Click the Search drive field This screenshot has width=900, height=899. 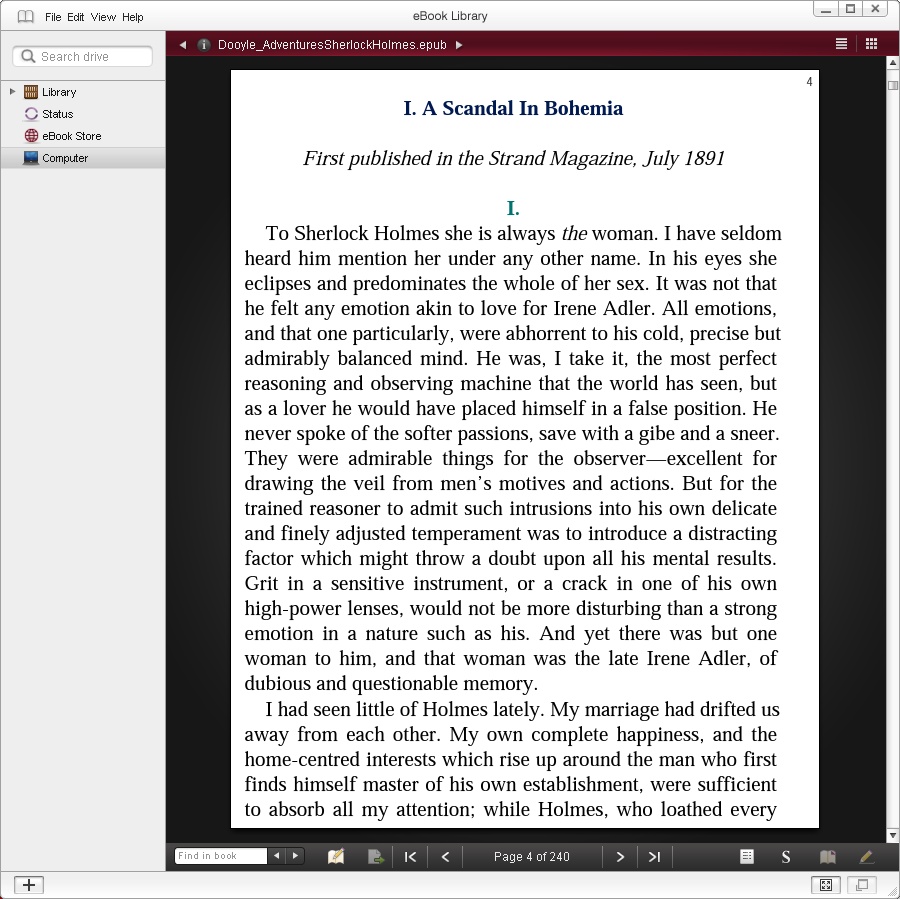[x=83, y=56]
